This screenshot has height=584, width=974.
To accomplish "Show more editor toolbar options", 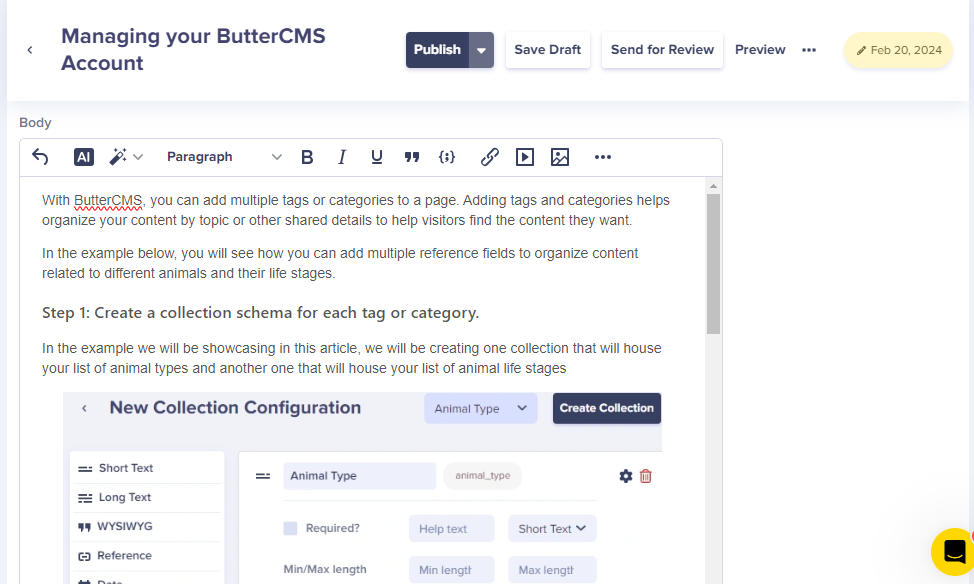I will [x=603, y=157].
